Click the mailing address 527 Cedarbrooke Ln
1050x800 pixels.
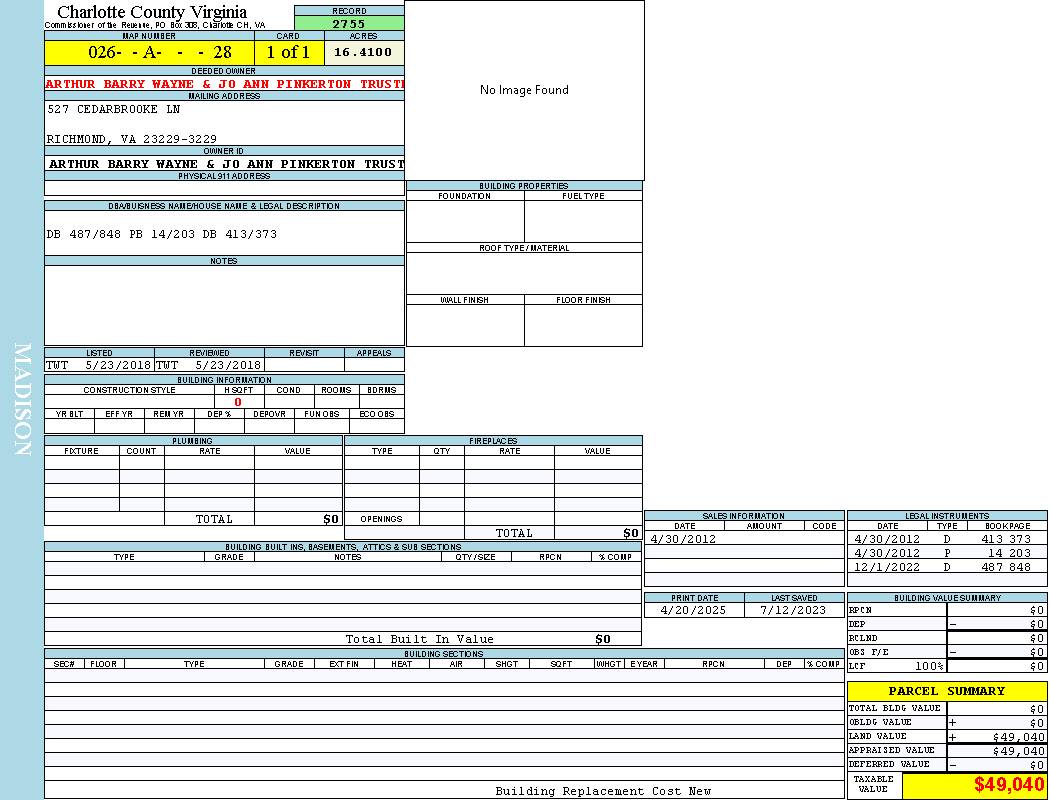(x=114, y=109)
